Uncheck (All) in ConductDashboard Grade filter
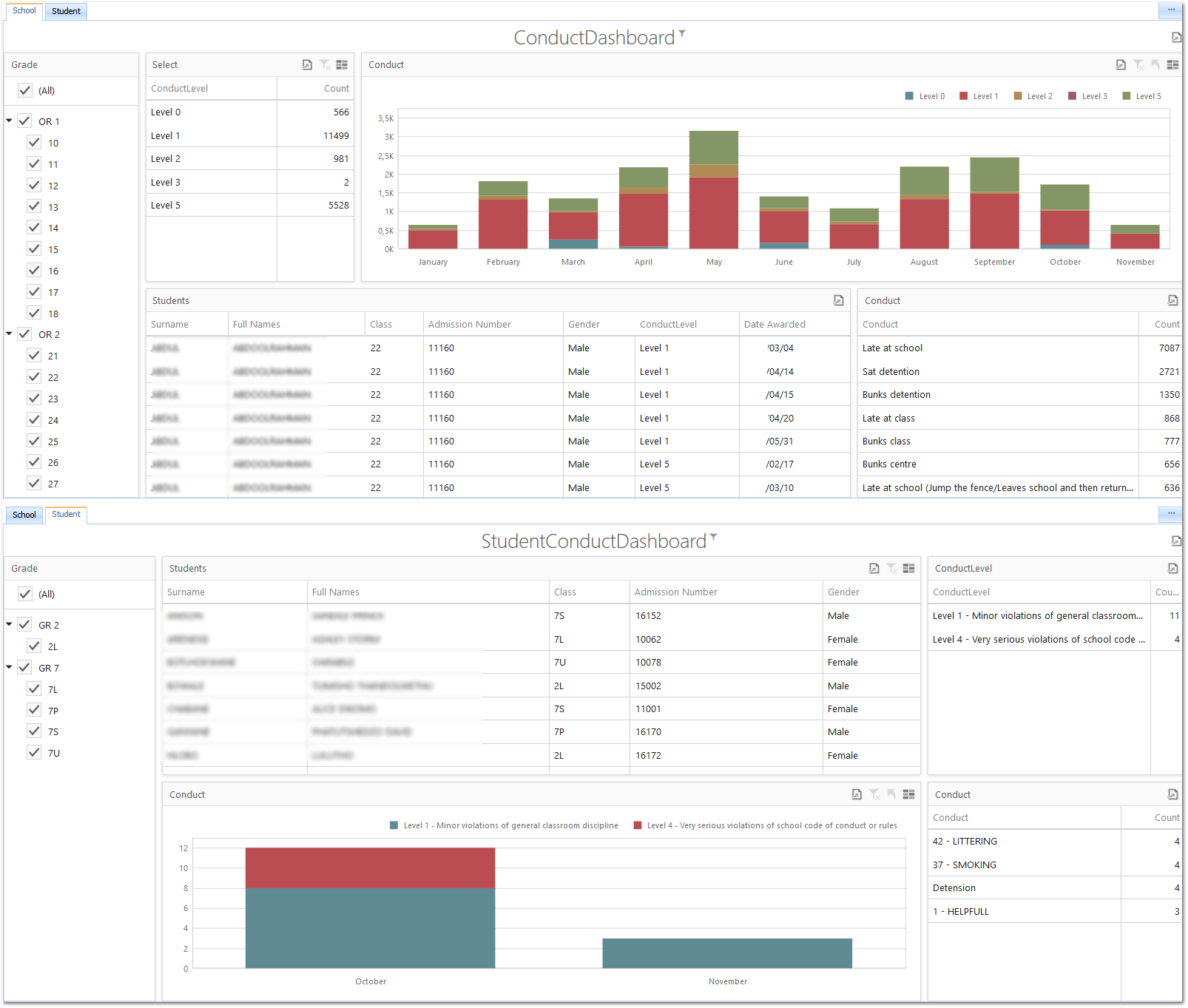 pyautogui.click(x=25, y=90)
